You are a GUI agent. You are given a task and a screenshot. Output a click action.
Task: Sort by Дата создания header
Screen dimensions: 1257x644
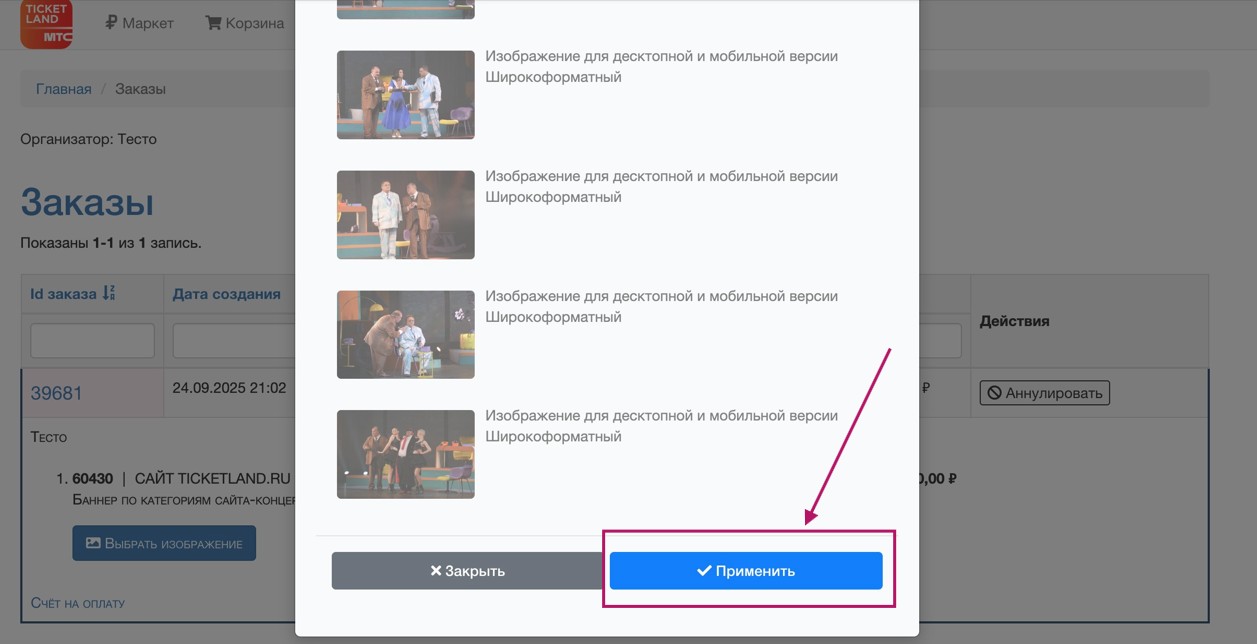226,294
